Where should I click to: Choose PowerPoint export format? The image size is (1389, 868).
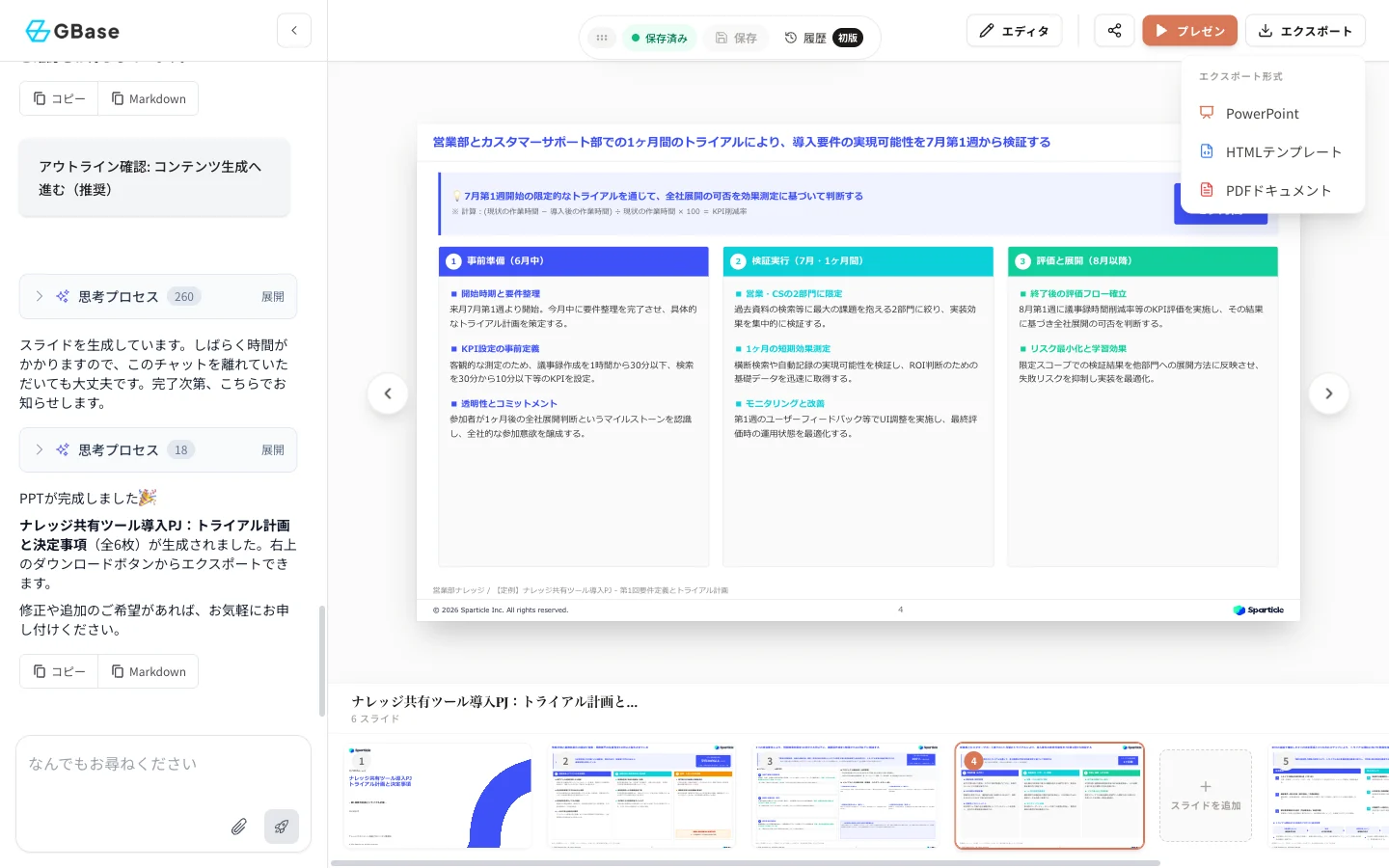tap(1272, 114)
